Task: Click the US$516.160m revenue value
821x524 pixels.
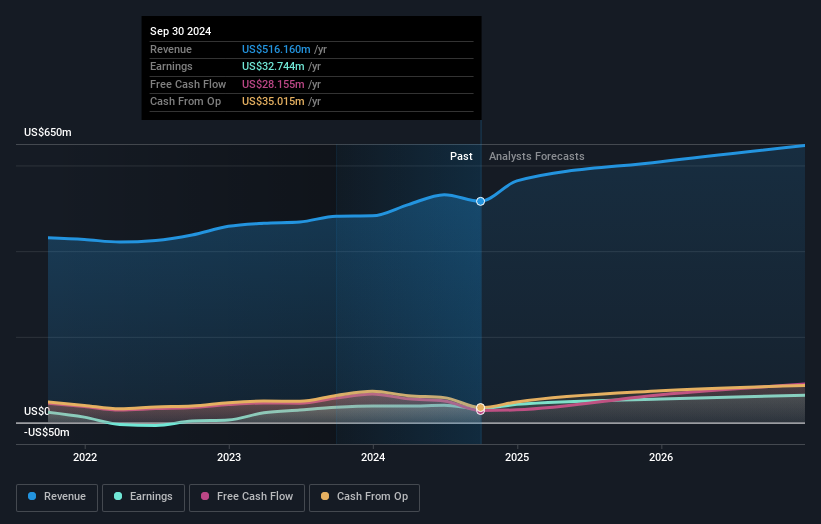Action: click(276, 49)
